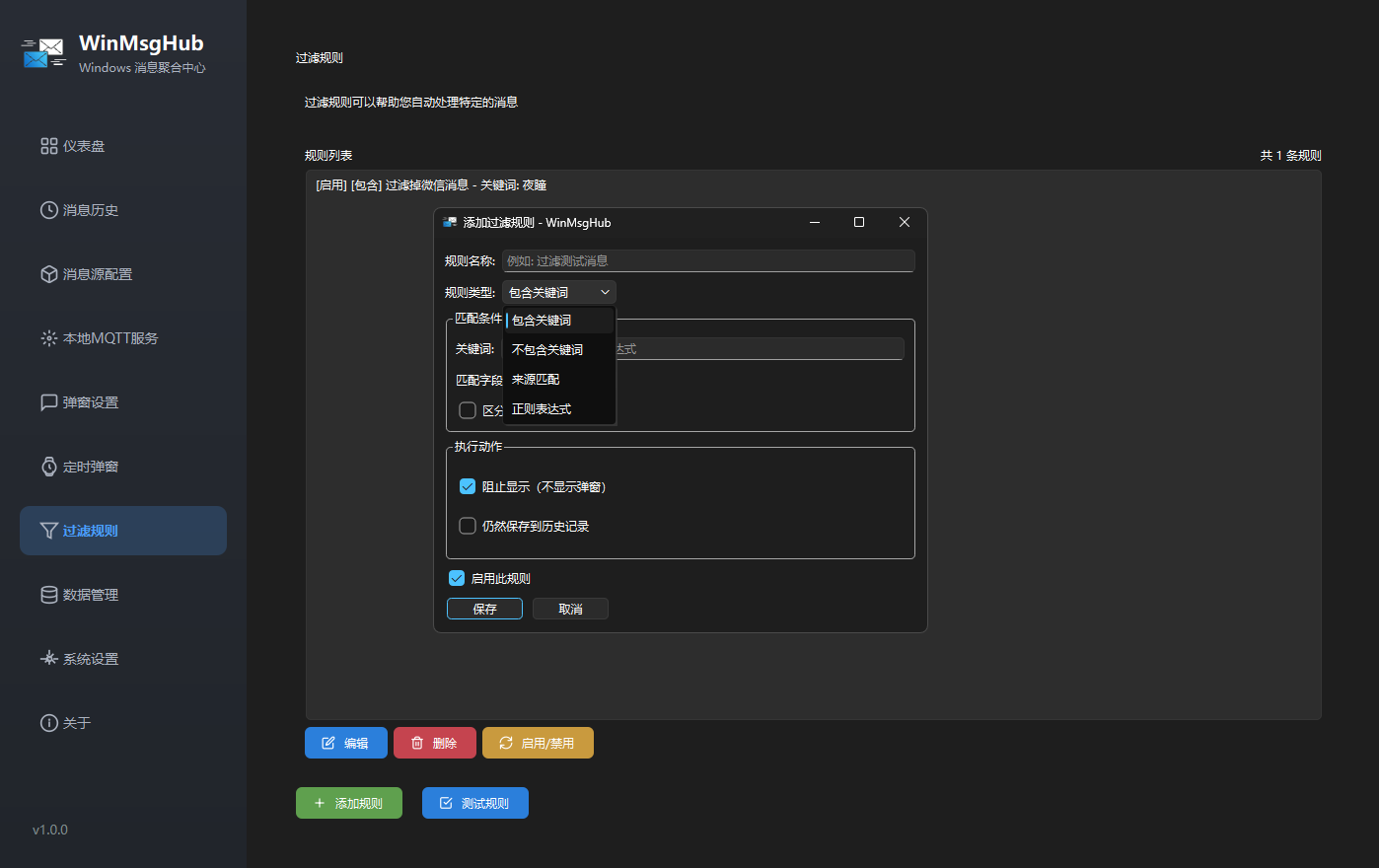
Task: Click the 弹窗设置 chat bubble icon
Action: (x=49, y=402)
